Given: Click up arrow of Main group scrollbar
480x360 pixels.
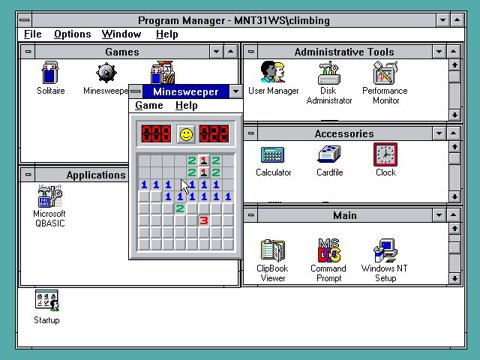Looking at the screenshot, I should [454, 229].
